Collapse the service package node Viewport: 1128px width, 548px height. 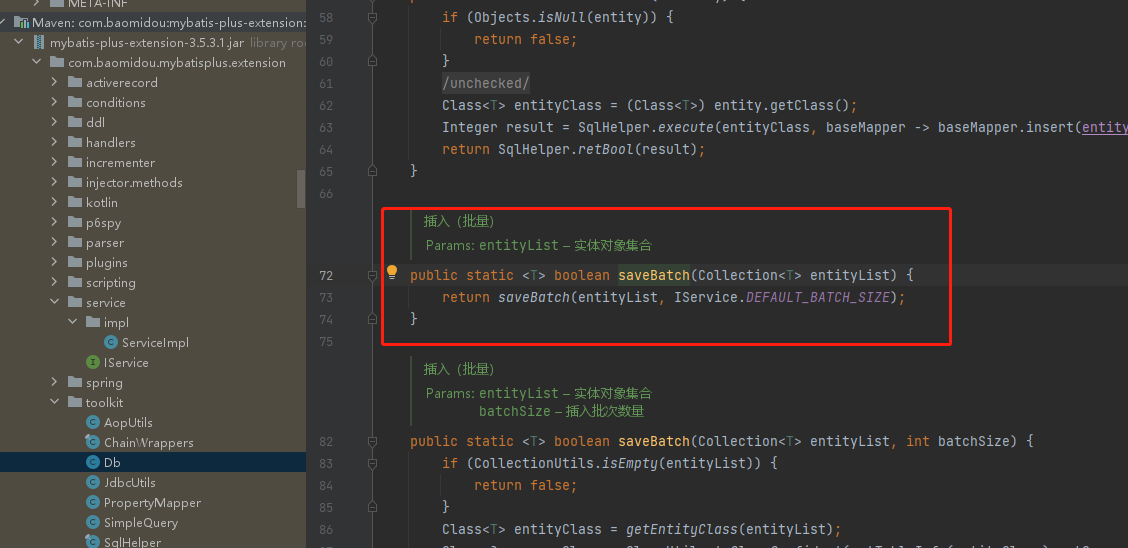55,302
